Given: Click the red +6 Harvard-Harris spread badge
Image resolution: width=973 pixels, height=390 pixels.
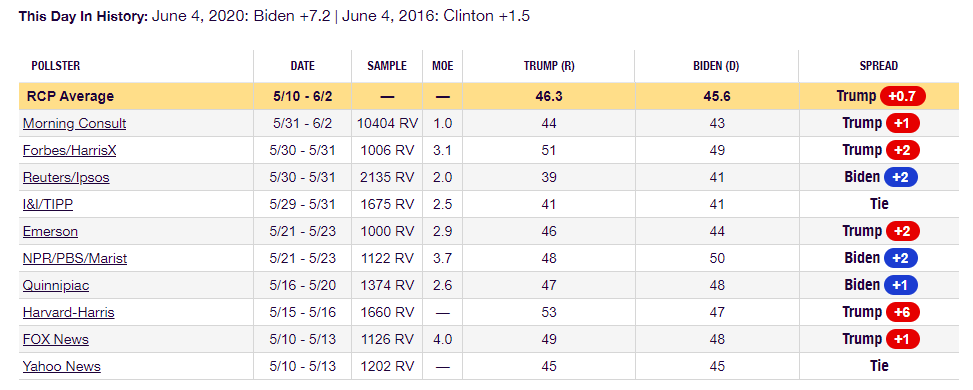Looking at the screenshot, I should point(902,312).
